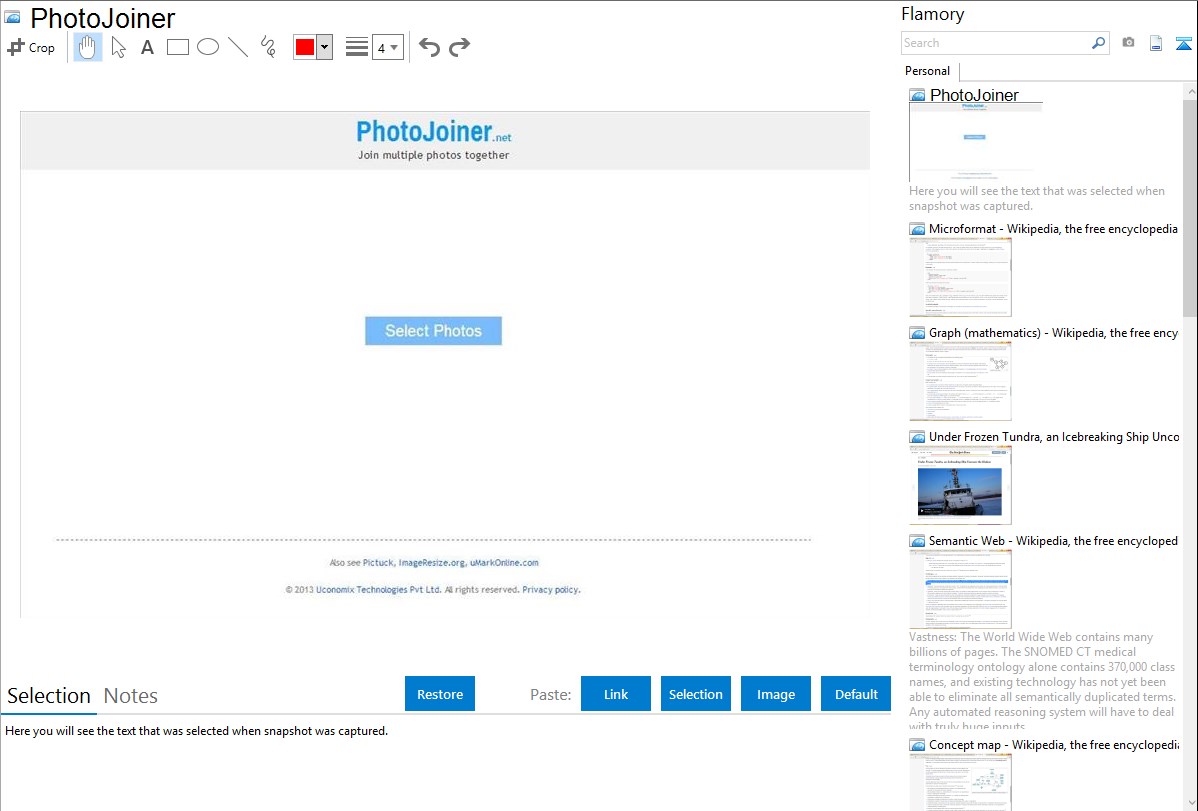
Task: Capture snapshot with camera icon
Action: click(x=1128, y=43)
